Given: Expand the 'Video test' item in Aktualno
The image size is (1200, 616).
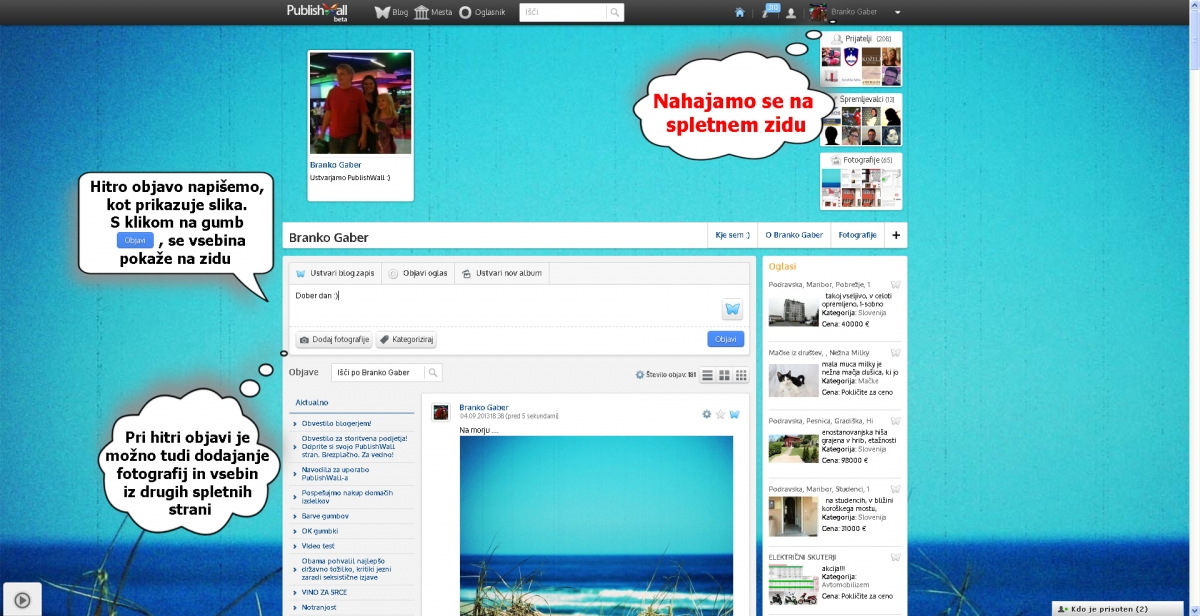Looking at the screenshot, I should (x=320, y=546).
